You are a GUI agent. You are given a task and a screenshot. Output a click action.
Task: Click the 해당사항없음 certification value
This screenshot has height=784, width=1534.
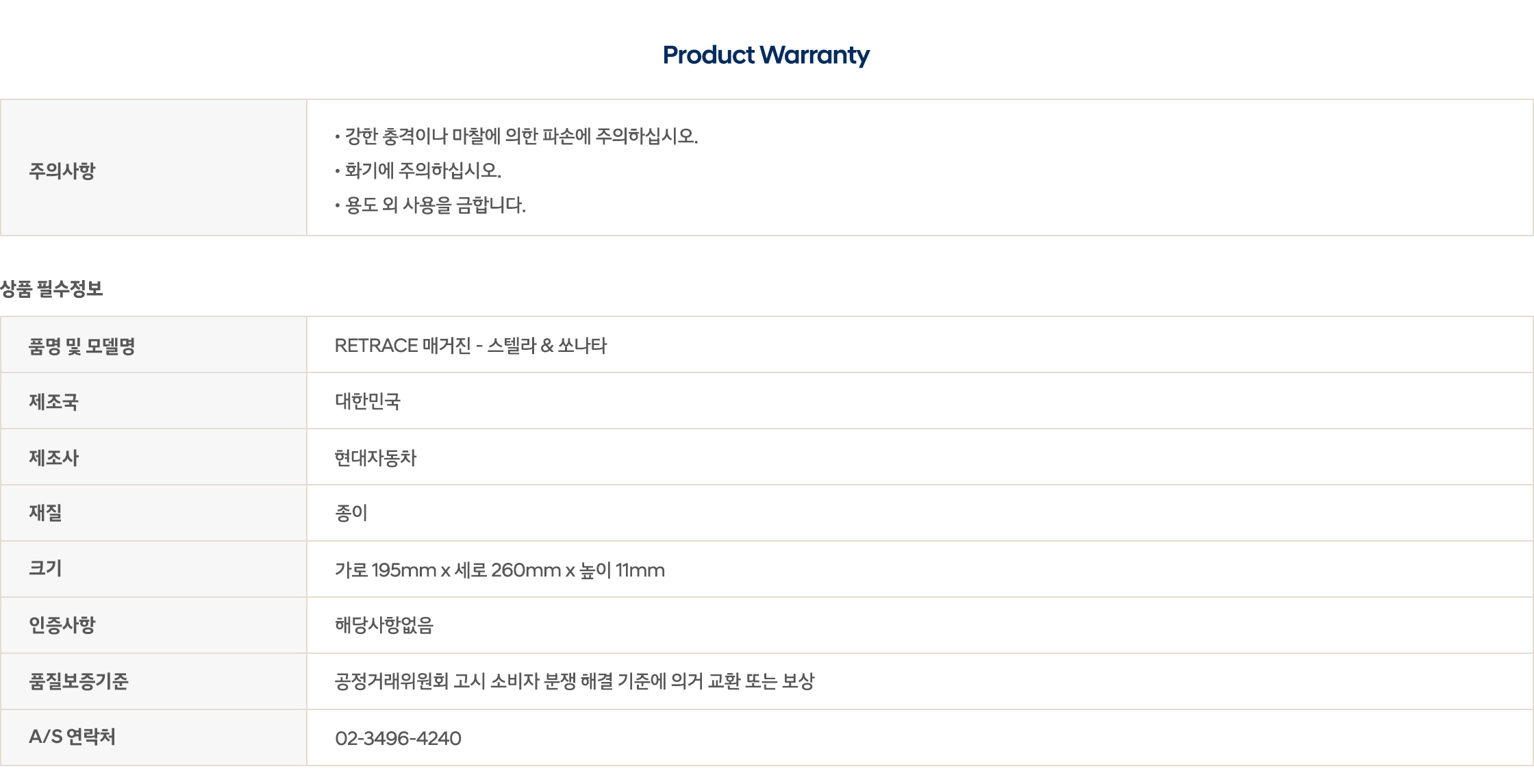tap(383, 625)
